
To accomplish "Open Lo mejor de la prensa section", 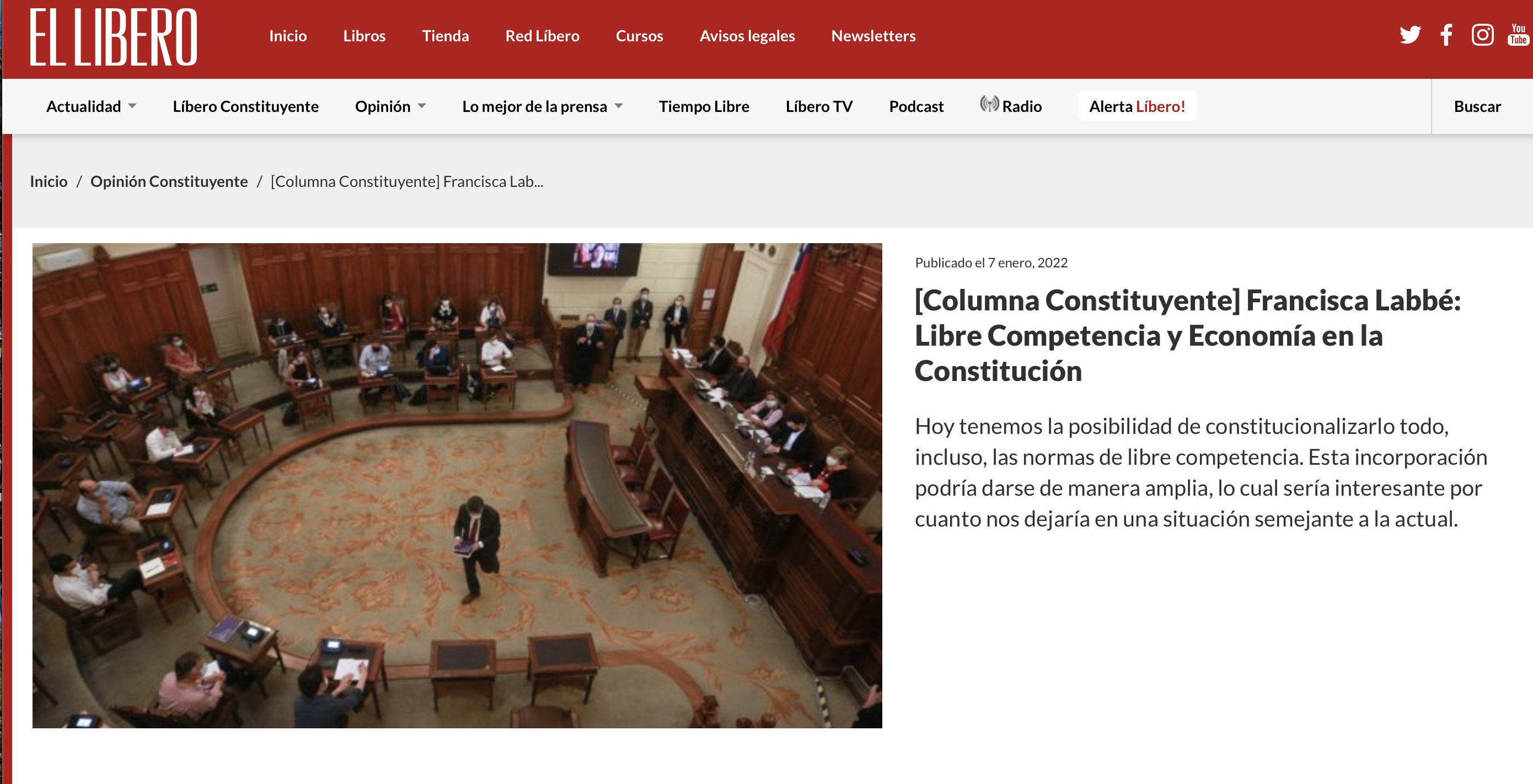I will click(x=534, y=106).
